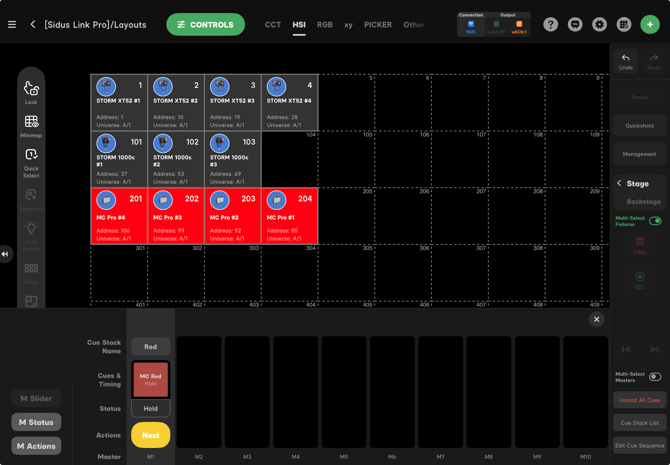Viewport: 670px width, 465px height.
Task: Collapse the Stage panel chevron
Action: (619, 184)
